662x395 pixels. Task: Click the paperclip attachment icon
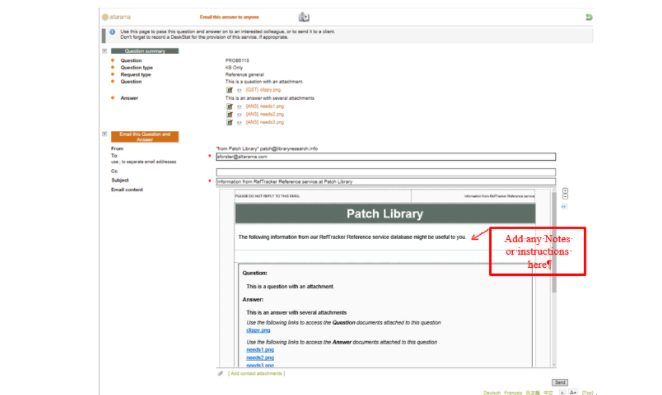220,373
